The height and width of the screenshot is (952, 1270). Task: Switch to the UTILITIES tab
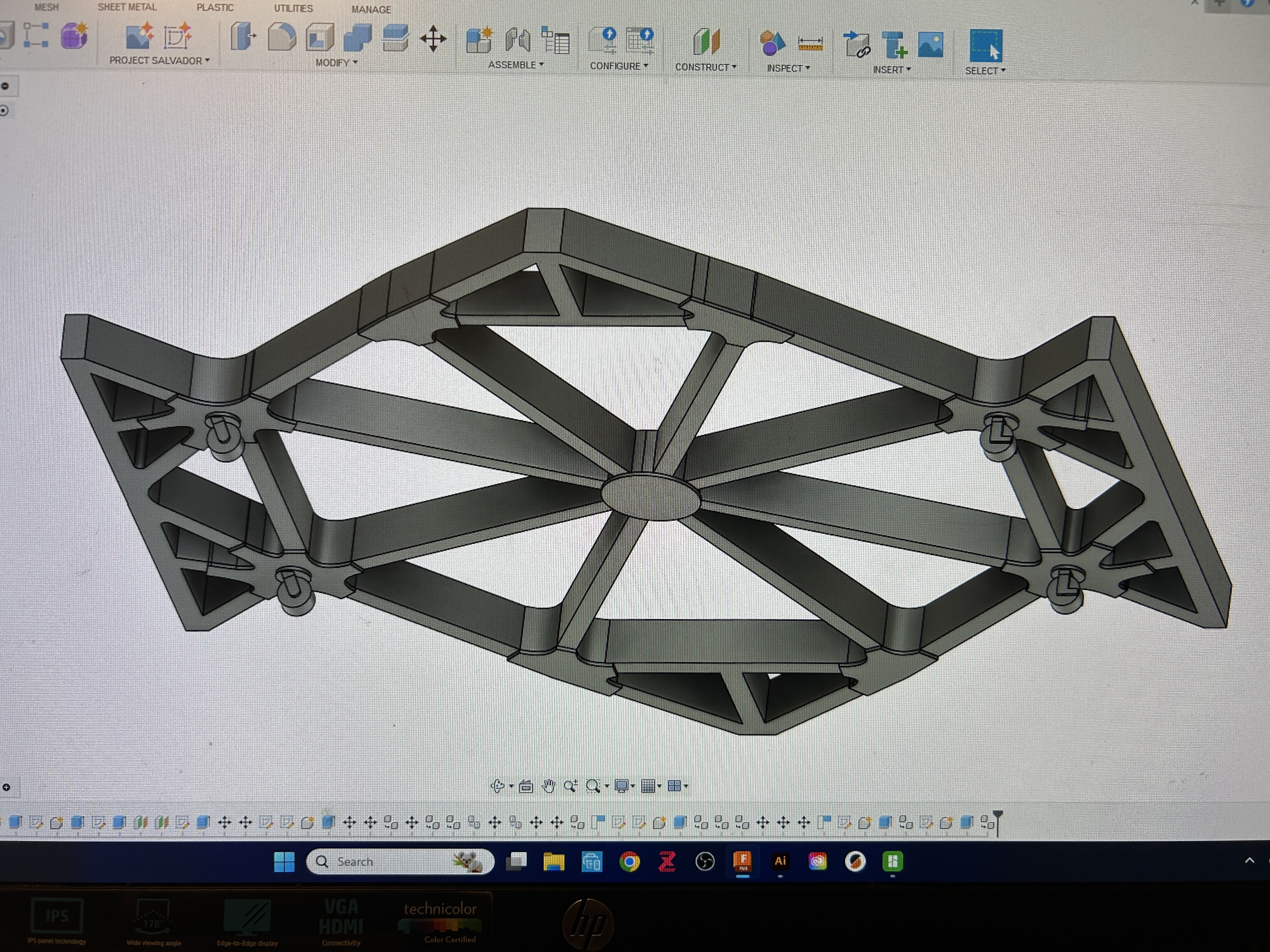[293, 8]
